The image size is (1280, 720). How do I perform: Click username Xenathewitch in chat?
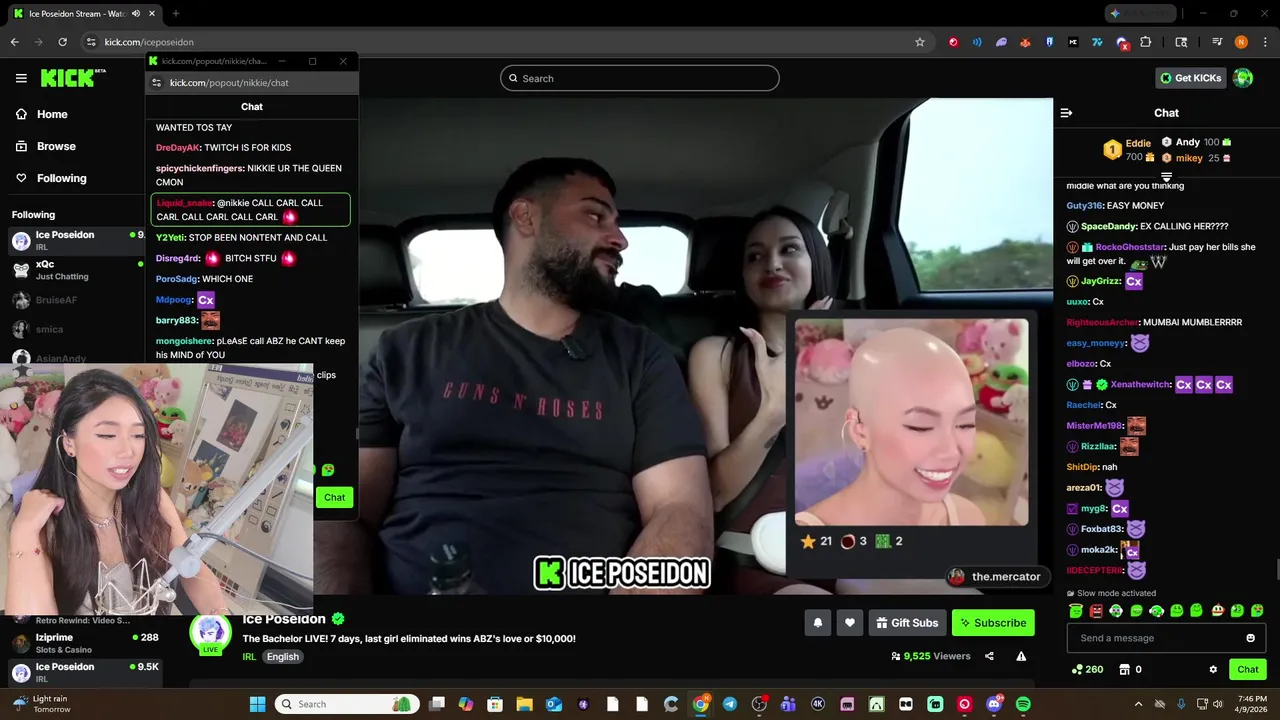(x=1140, y=384)
